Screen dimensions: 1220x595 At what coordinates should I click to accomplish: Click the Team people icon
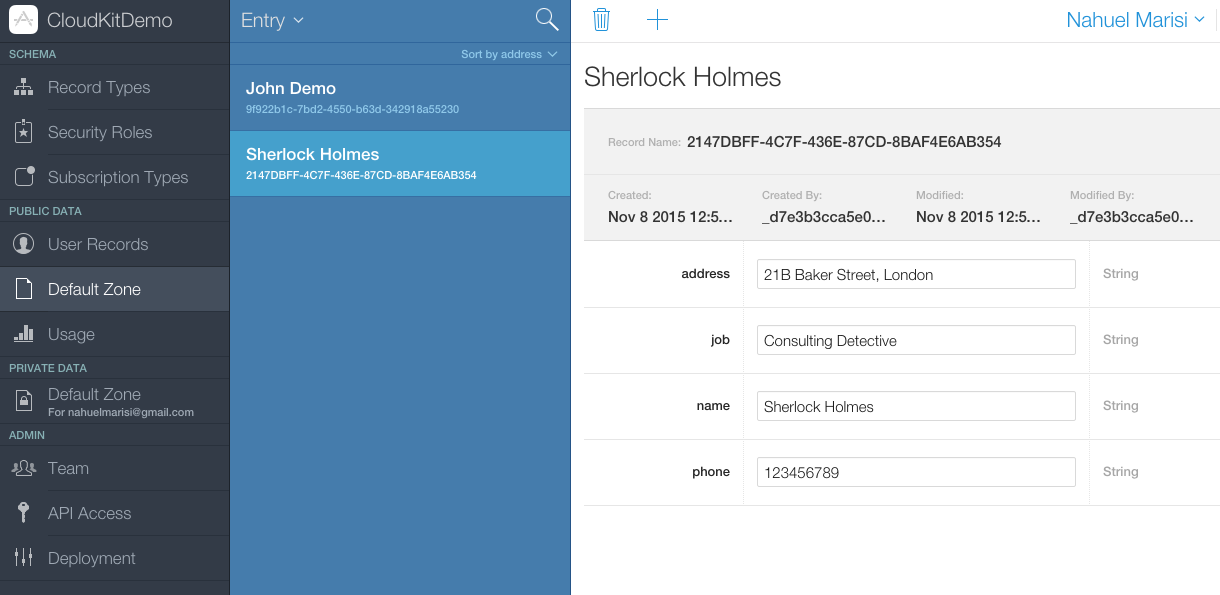[x=24, y=468]
